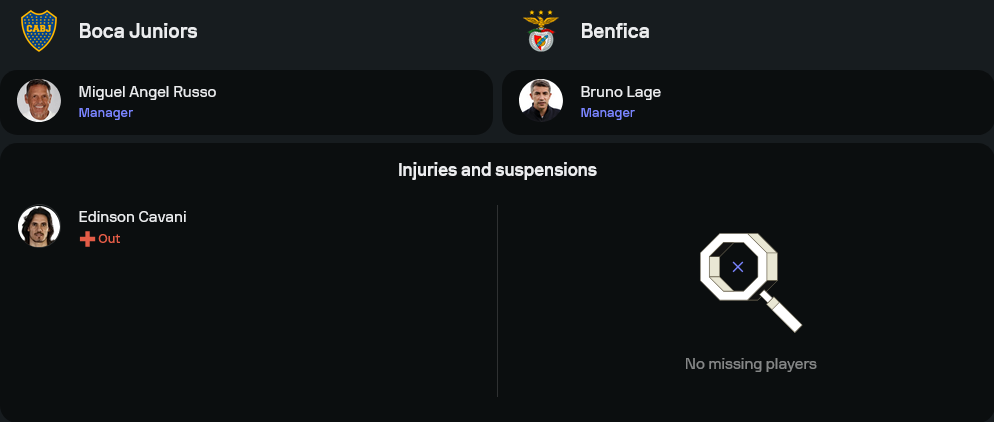
Task: Click the empty-state magnifying glass handle
Action: (783, 312)
